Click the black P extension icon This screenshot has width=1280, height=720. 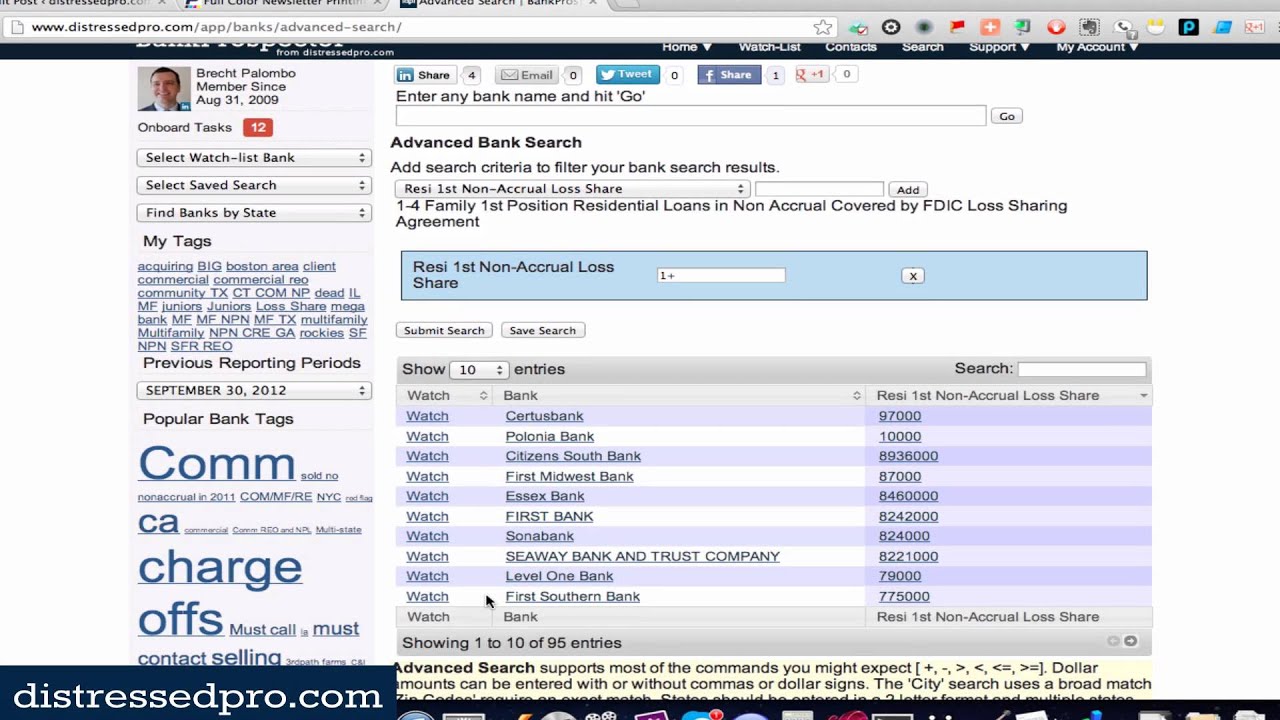tap(1189, 27)
